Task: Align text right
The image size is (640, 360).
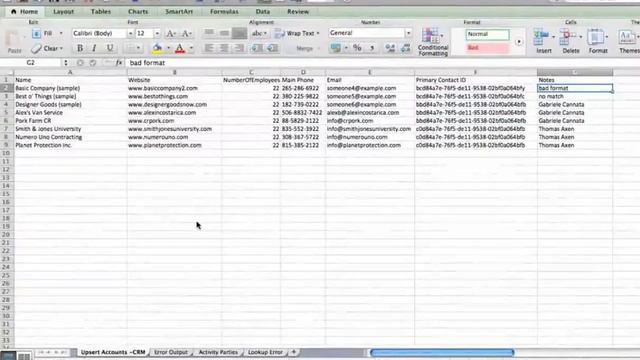Action: pyautogui.click(x=239, y=48)
